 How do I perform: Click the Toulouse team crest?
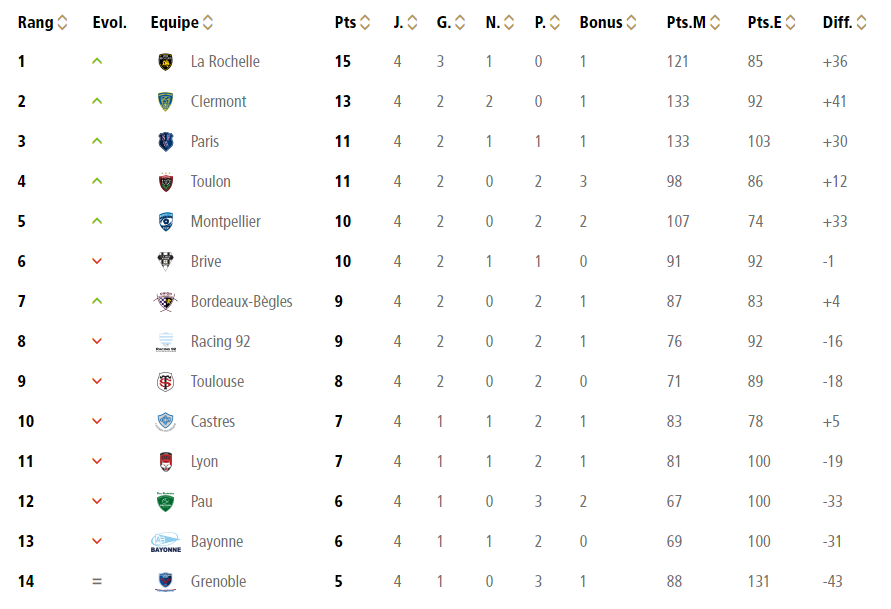click(166, 382)
